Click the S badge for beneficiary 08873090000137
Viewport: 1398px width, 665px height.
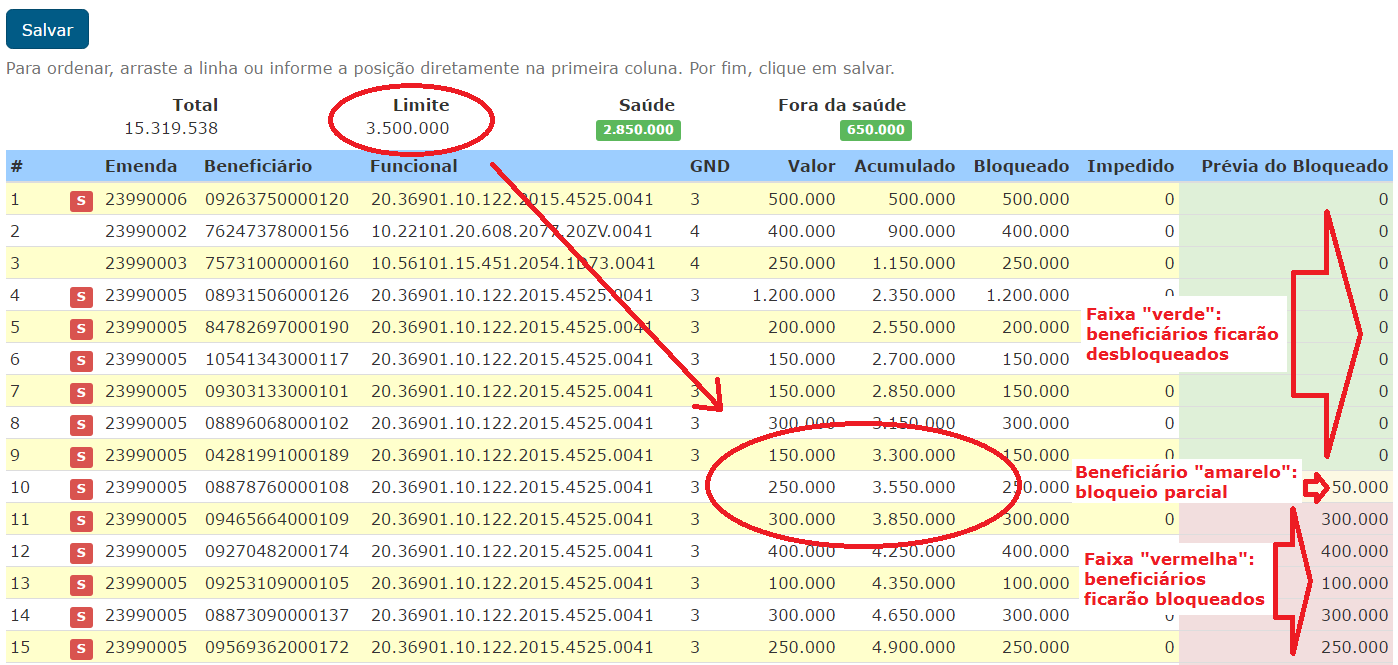point(81,616)
